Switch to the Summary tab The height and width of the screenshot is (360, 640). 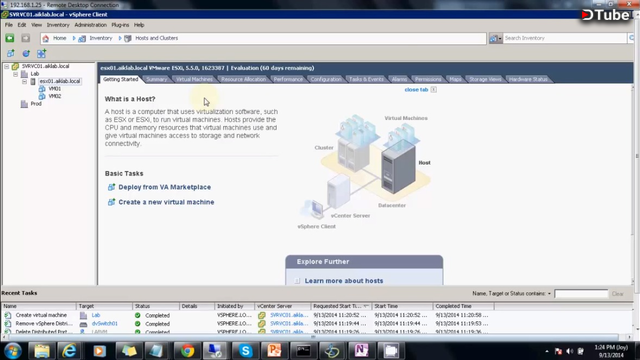(x=156, y=79)
